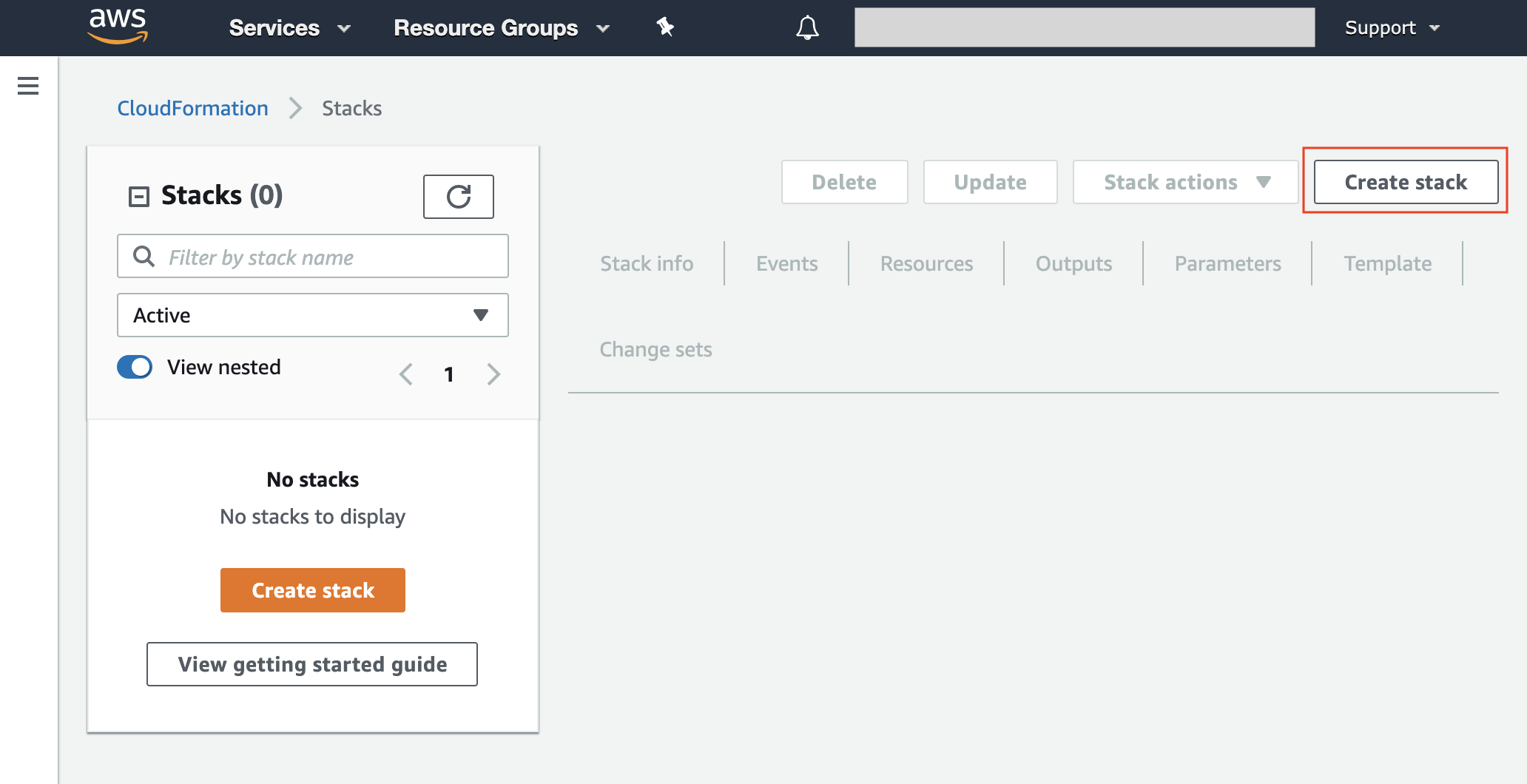Screen dimensions: 1527x784
Task: Go to the previous page of stacks
Action: click(x=406, y=374)
